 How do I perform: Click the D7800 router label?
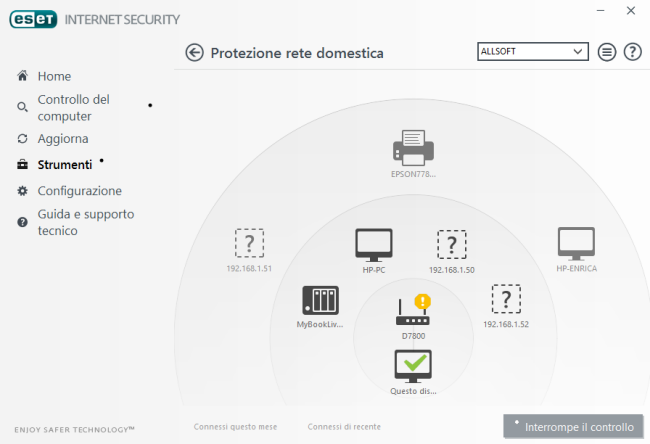point(413,336)
